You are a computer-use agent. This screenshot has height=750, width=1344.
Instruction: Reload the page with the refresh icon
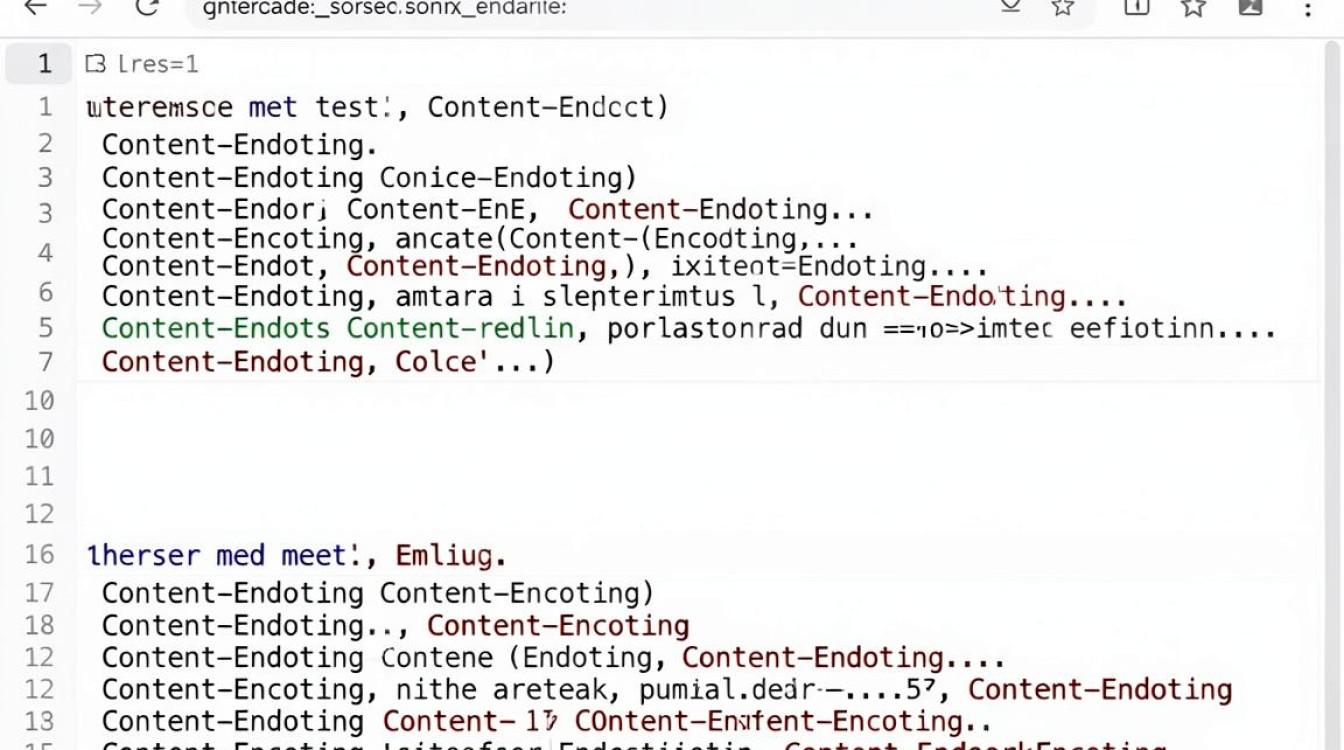tap(147, 6)
